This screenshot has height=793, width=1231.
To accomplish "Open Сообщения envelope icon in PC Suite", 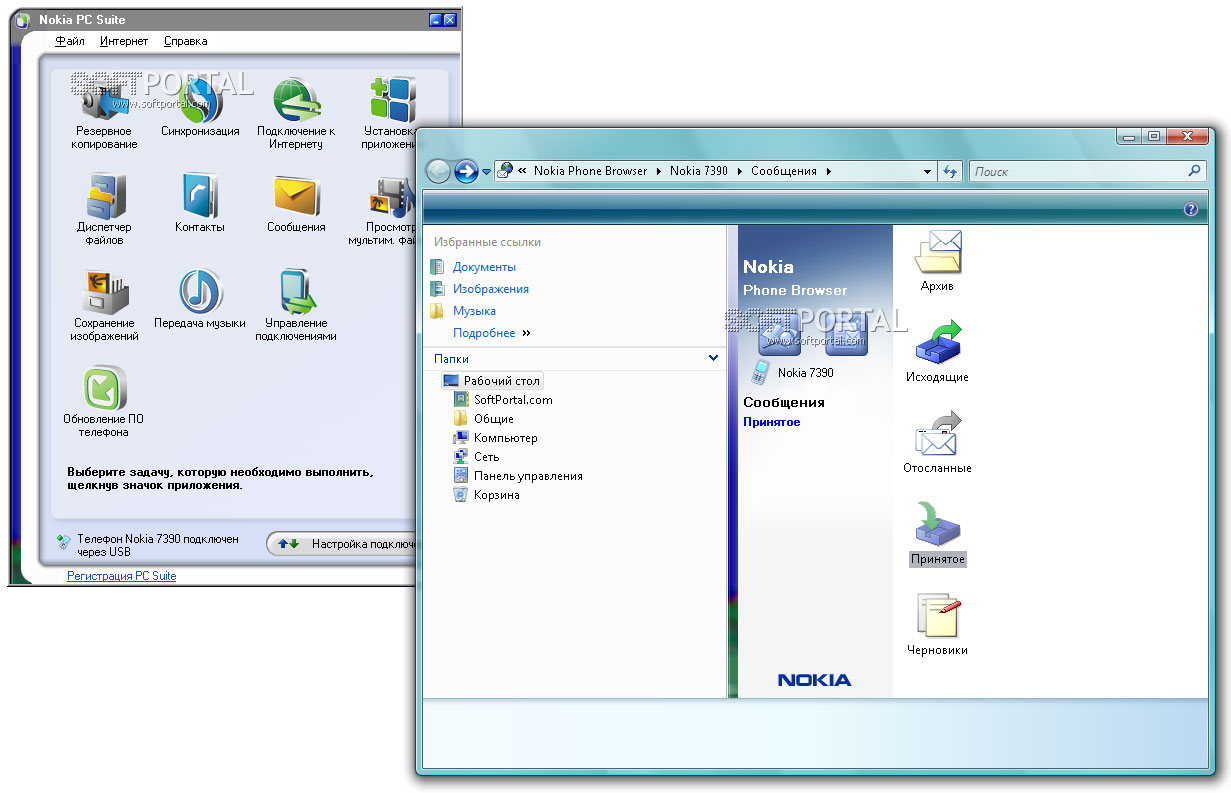I will (296, 196).
